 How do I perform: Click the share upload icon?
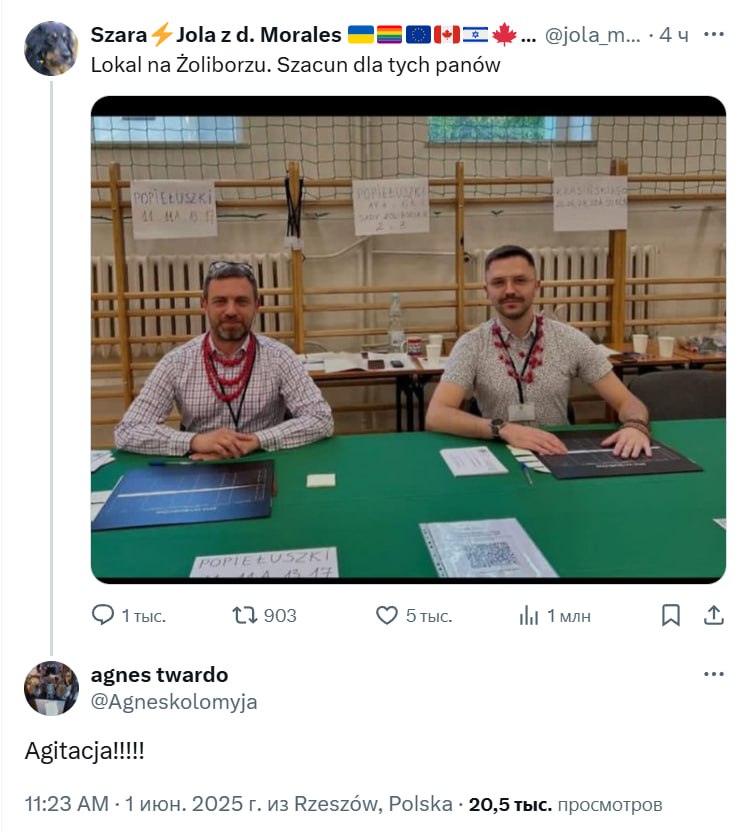coord(714,616)
